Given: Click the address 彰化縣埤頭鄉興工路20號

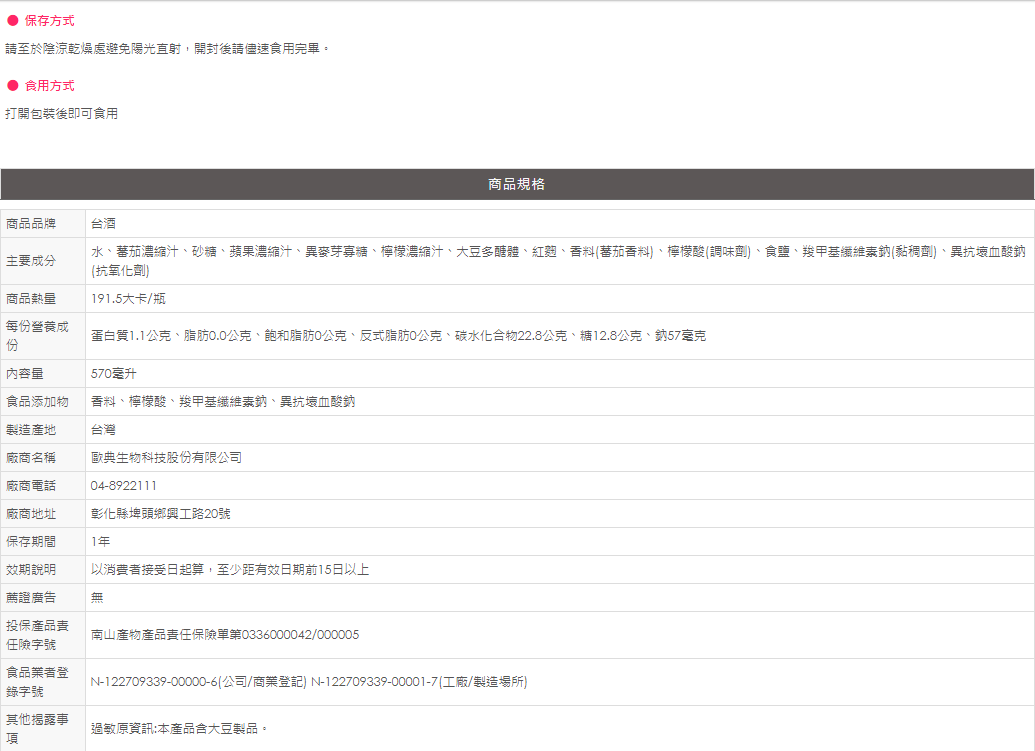Looking at the screenshot, I should (160, 513).
